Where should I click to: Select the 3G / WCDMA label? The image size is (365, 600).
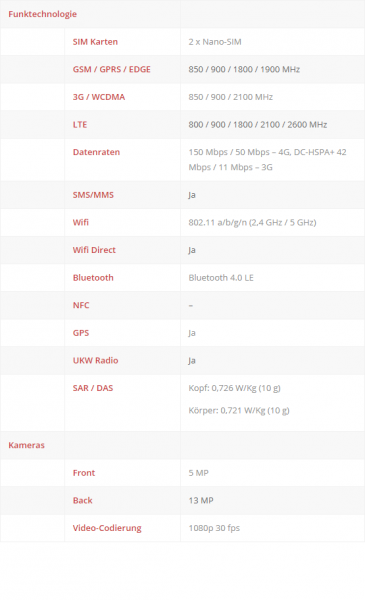pos(99,97)
